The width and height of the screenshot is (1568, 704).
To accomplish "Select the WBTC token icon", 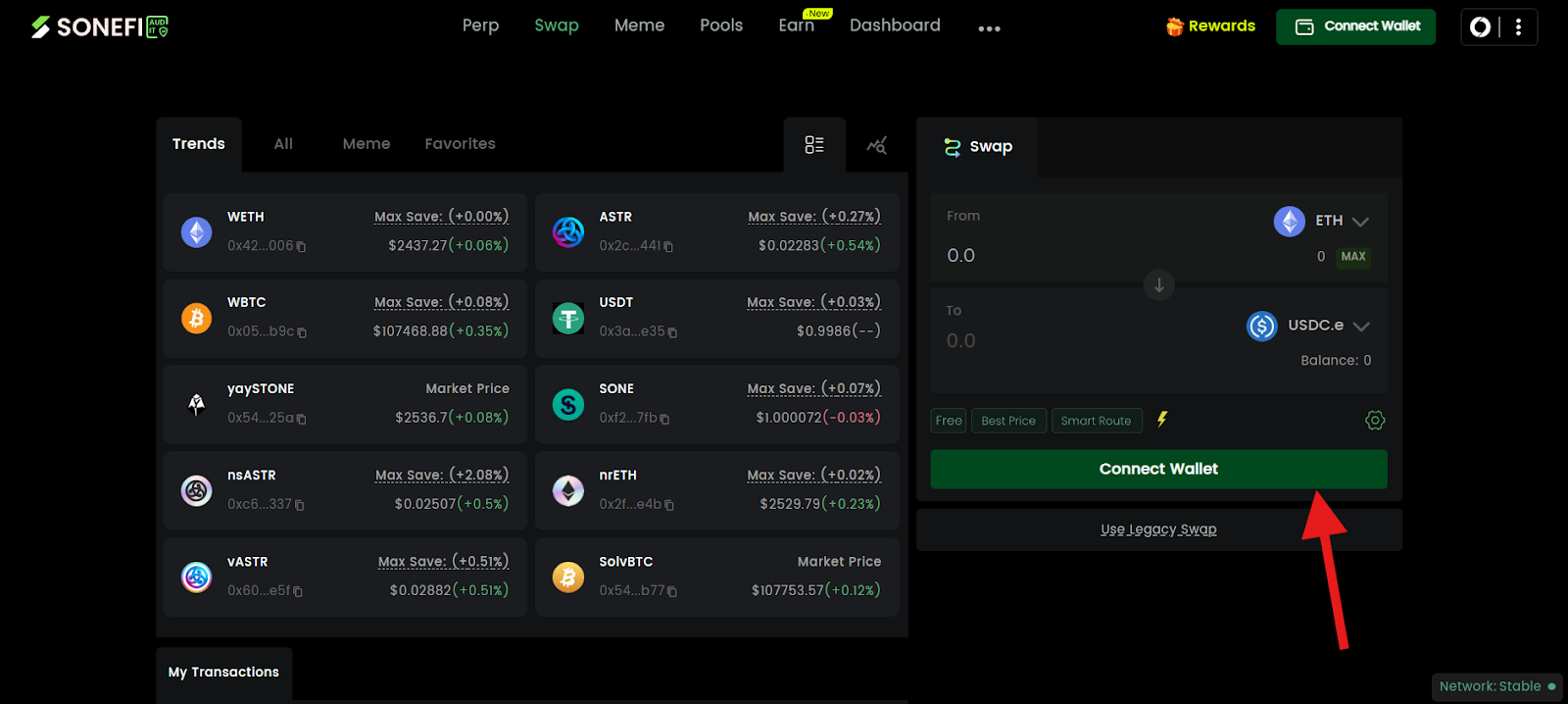I will tap(196, 319).
